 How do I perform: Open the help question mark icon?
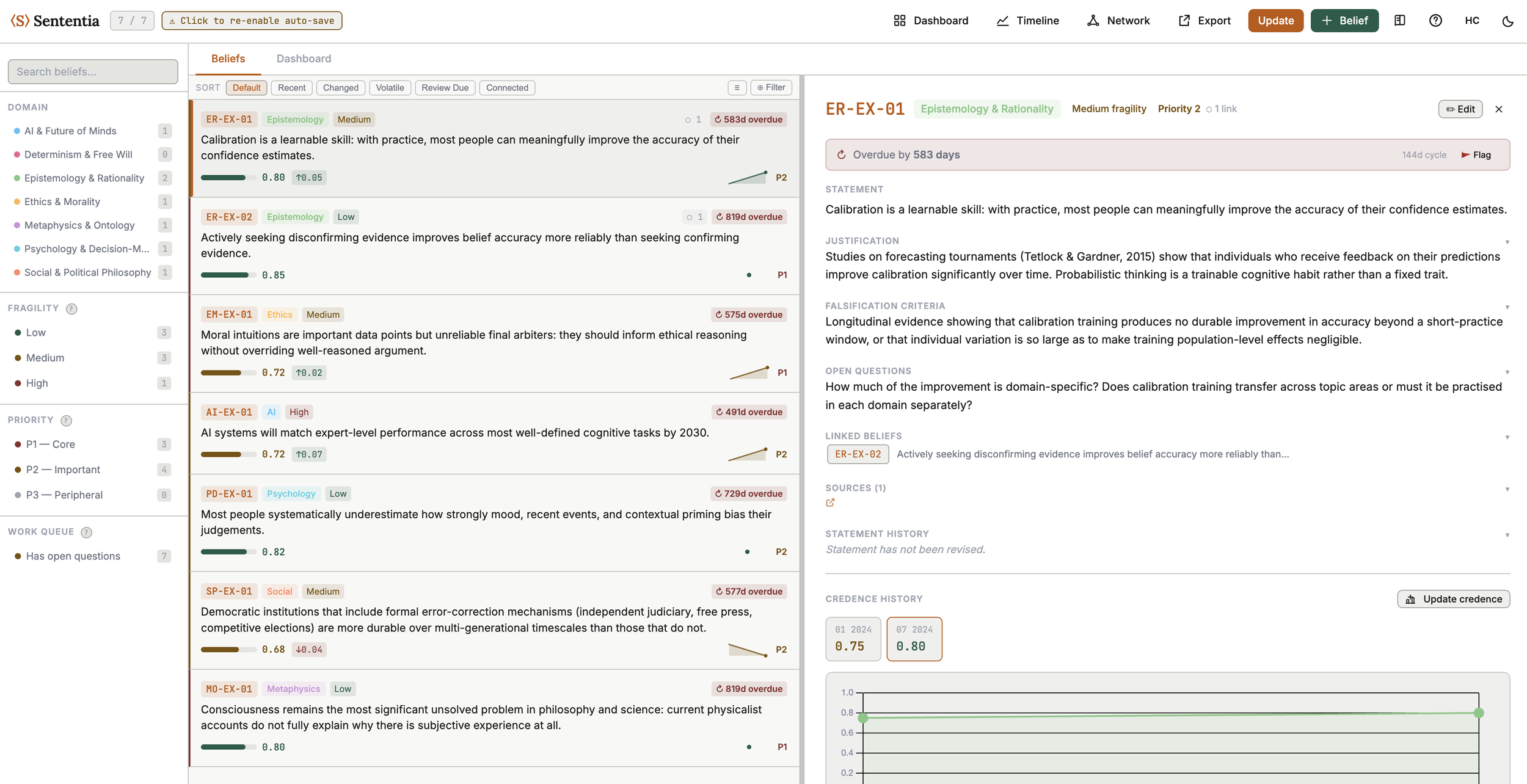click(1435, 21)
